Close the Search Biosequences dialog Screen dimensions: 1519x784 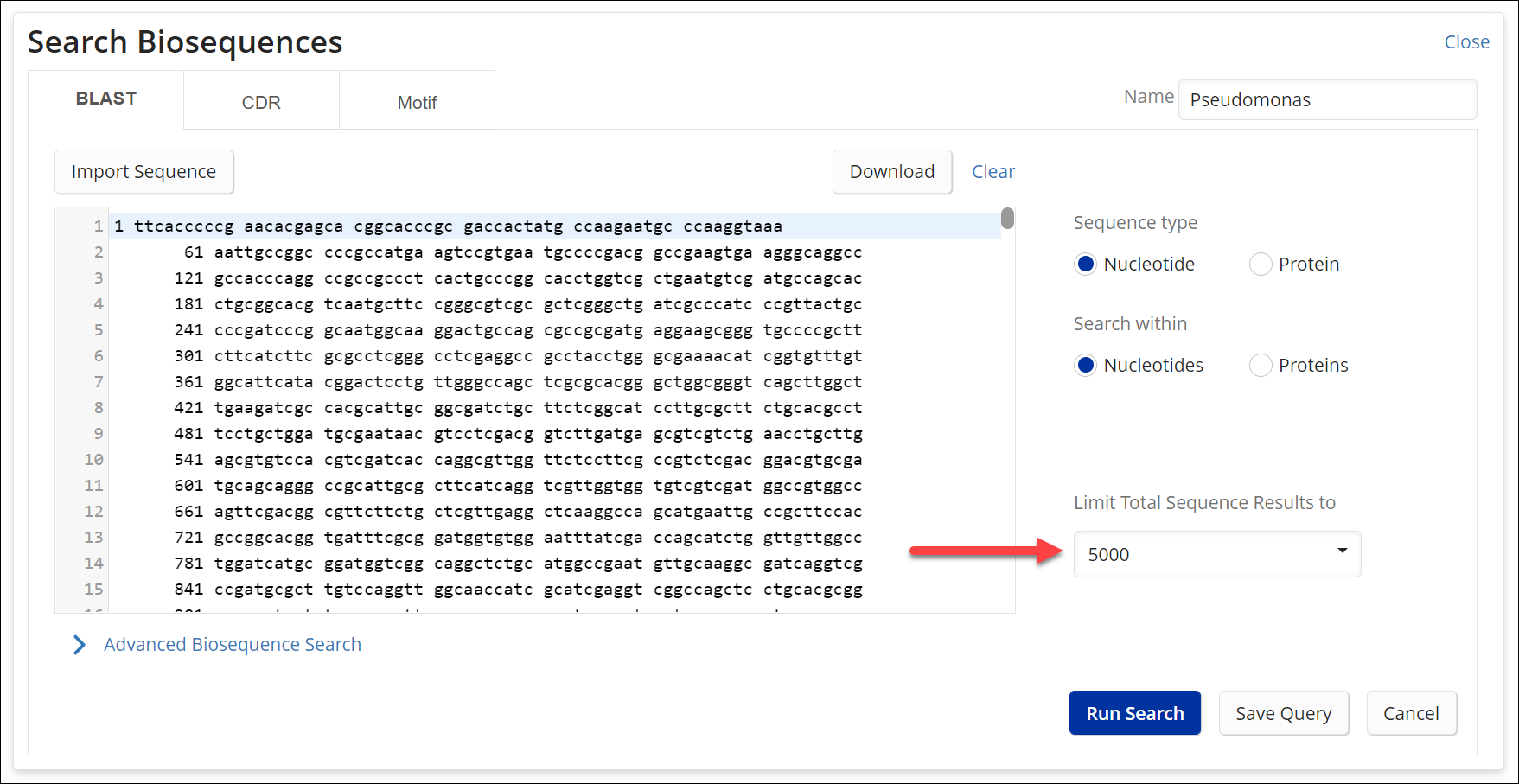pos(1467,41)
